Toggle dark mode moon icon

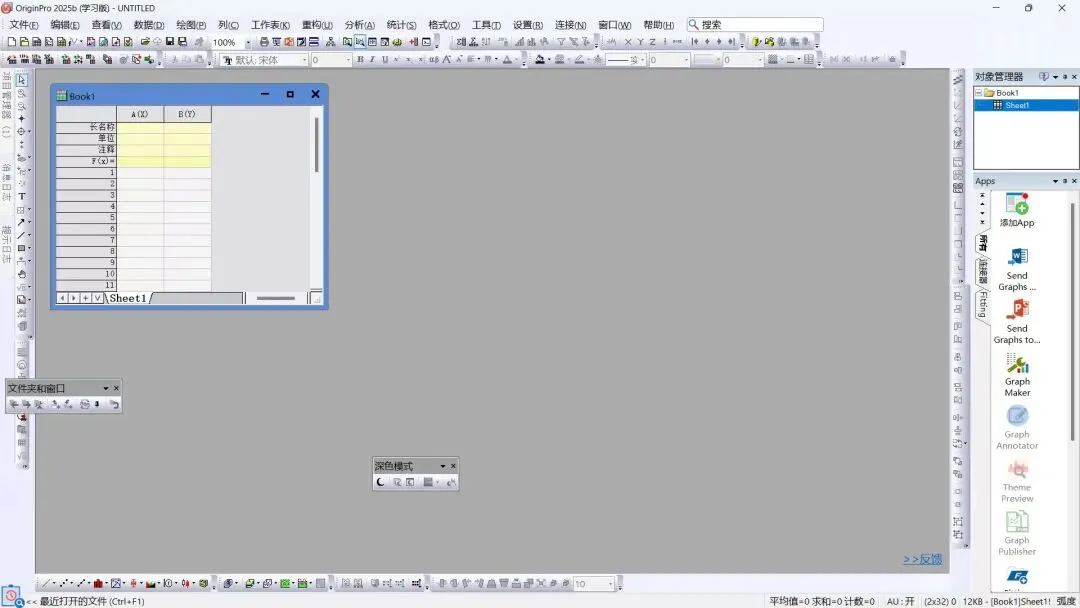380,482
